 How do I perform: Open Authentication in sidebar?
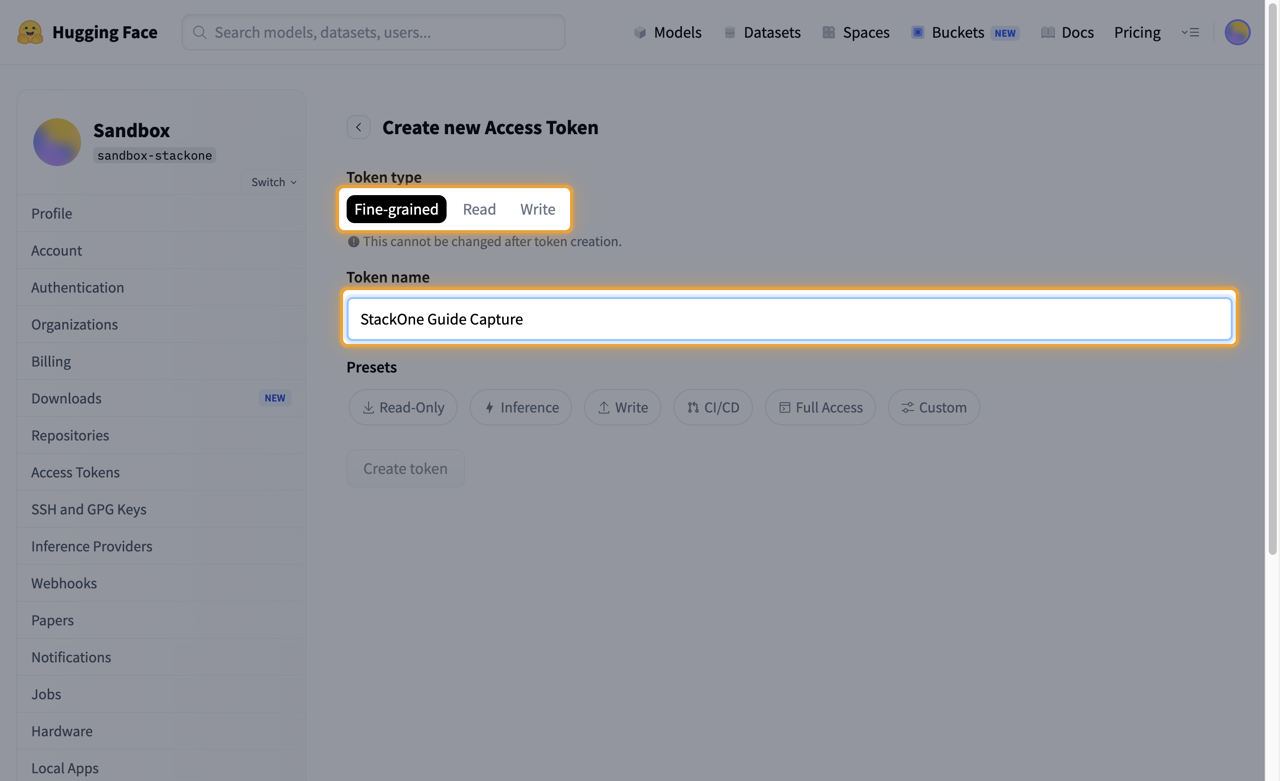pos(161,287)
